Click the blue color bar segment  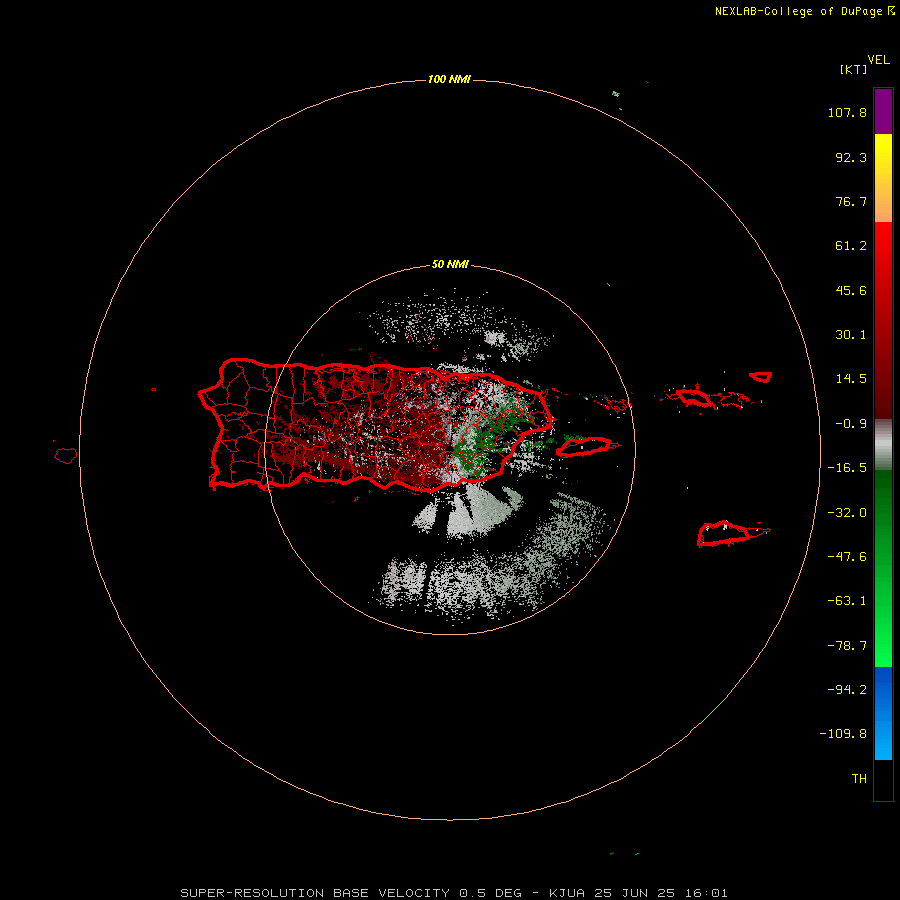(x=883, y=713)
